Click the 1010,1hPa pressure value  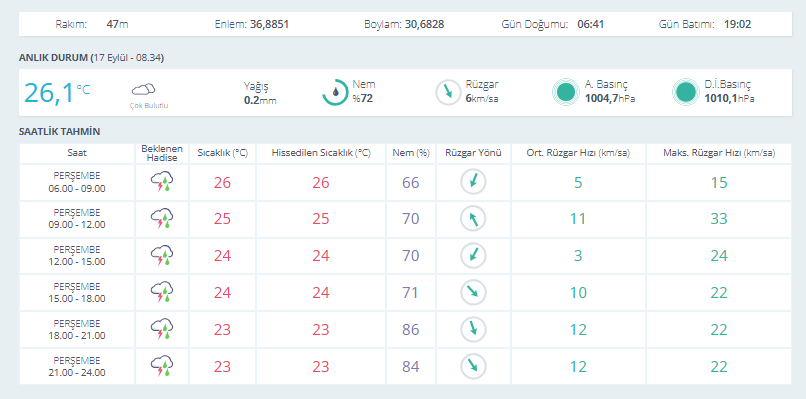pos(729,99)
